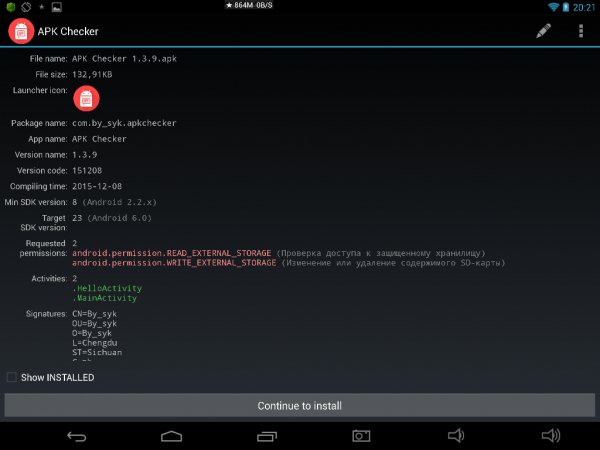
Task: Select compiling time 2015-12-08
Action: tap(97, 186)
